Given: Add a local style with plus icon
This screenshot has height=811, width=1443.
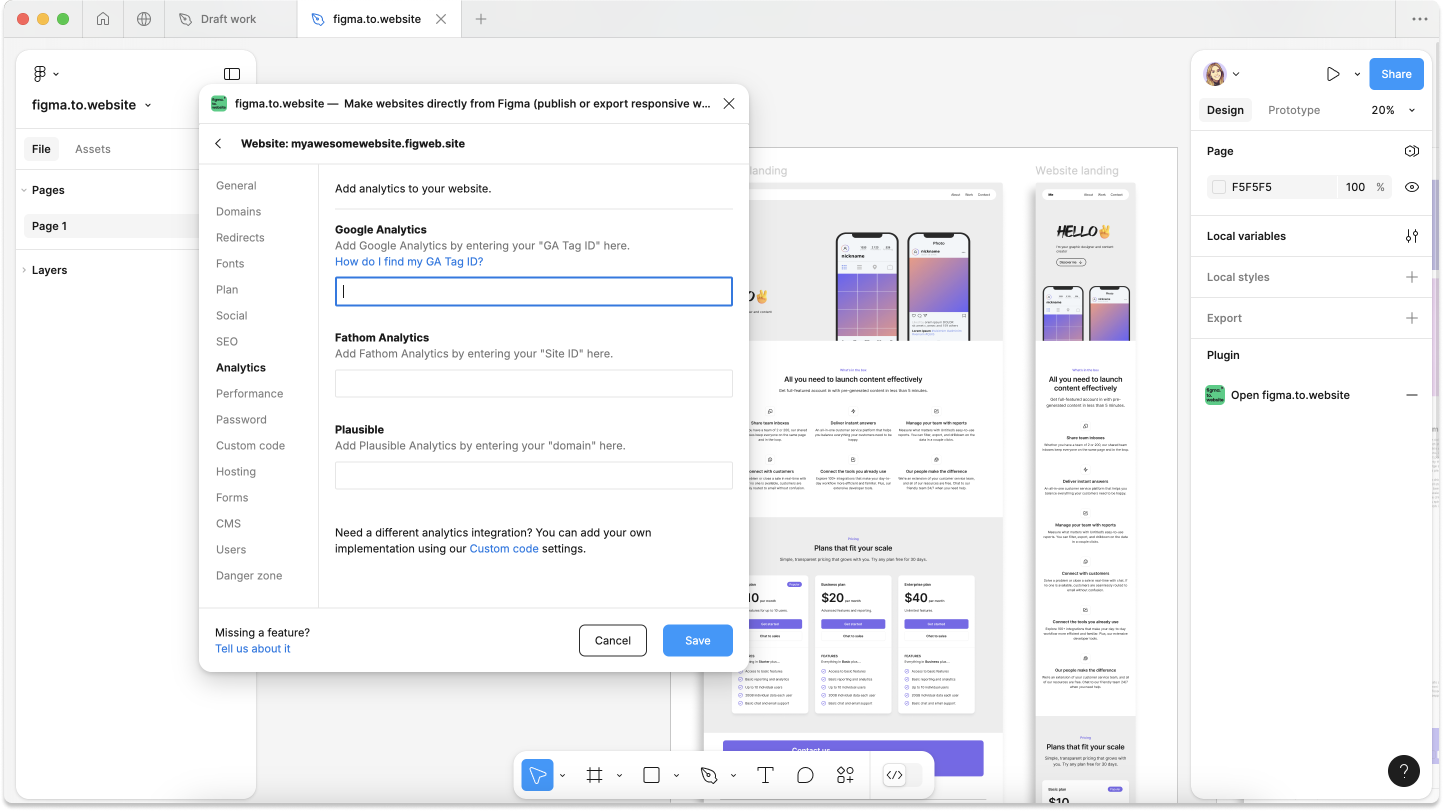Looking at the screenshot, I should [x=1412, y=277].
